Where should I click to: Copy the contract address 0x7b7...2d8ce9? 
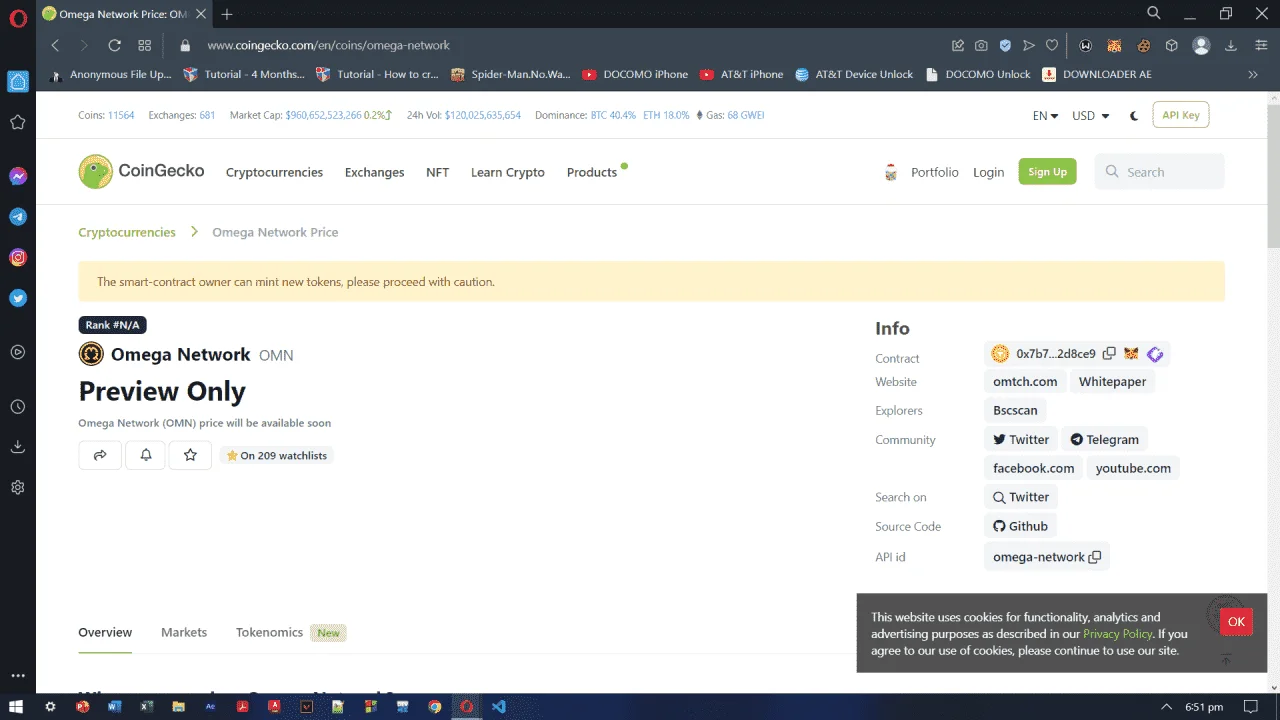click(x=1109, y=354)
